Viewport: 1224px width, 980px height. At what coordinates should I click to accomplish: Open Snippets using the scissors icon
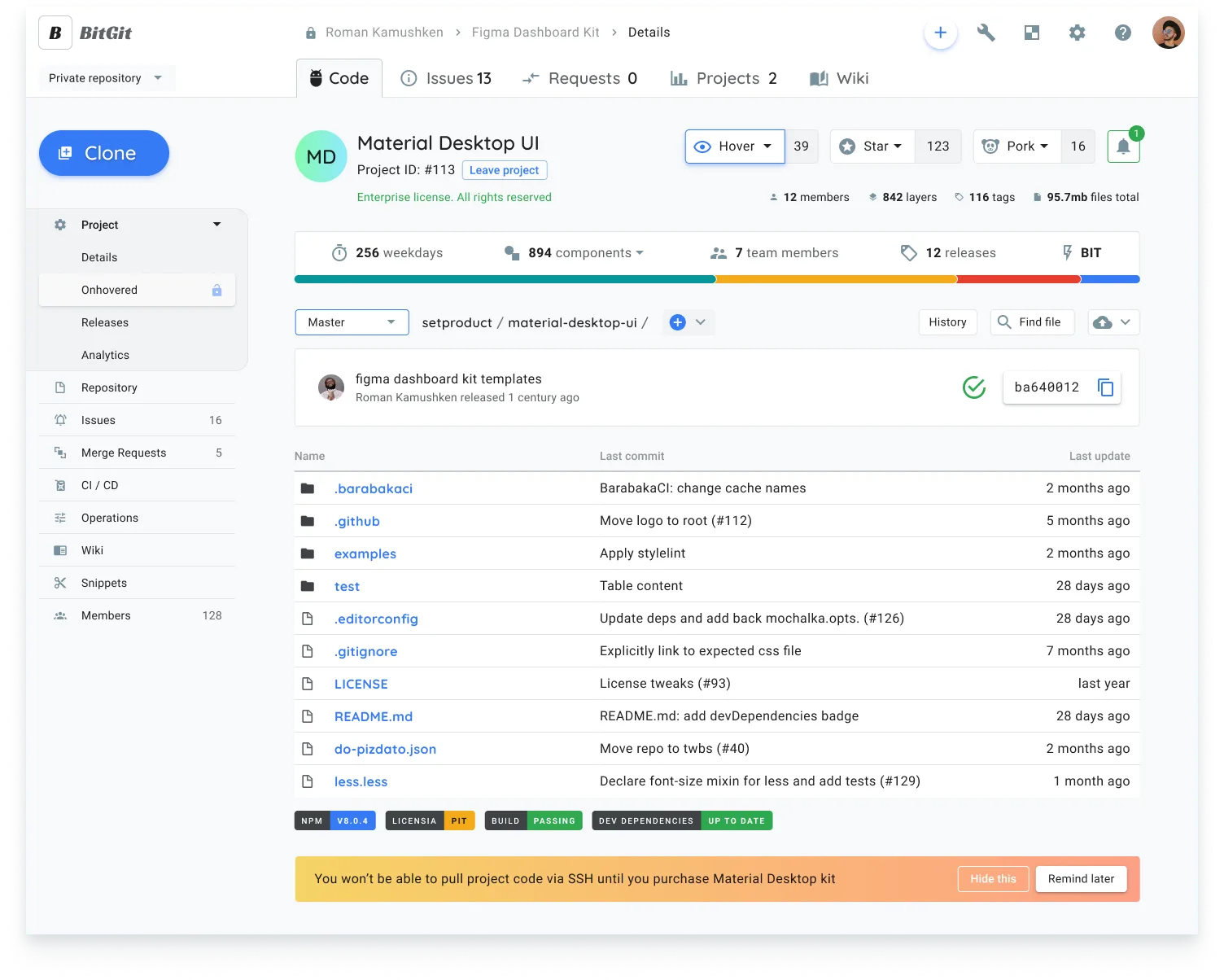[60, 583]
